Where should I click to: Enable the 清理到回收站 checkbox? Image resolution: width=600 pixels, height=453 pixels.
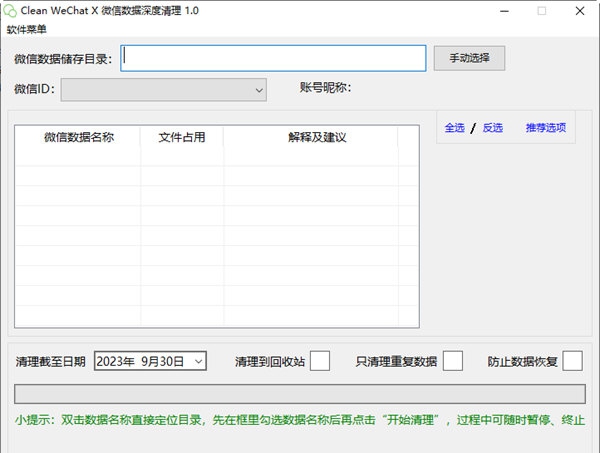(320, 361)
